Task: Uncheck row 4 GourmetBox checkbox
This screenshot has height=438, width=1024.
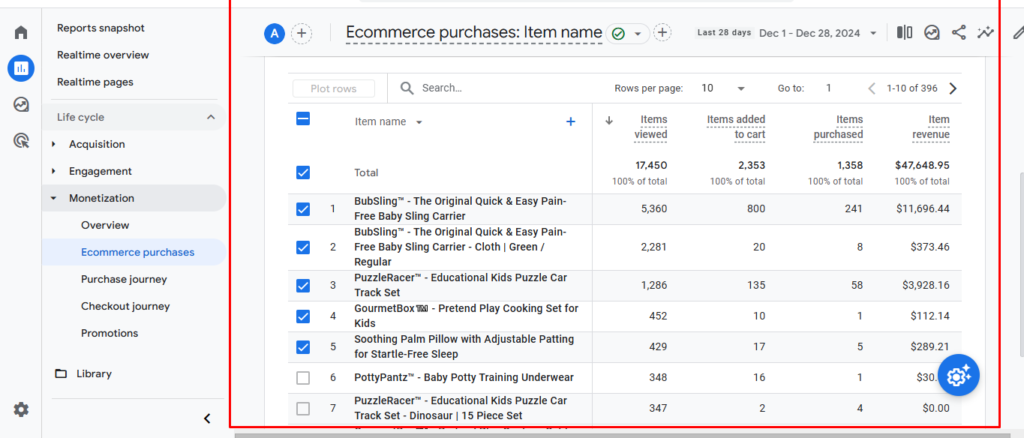Action: coord(303,316)
